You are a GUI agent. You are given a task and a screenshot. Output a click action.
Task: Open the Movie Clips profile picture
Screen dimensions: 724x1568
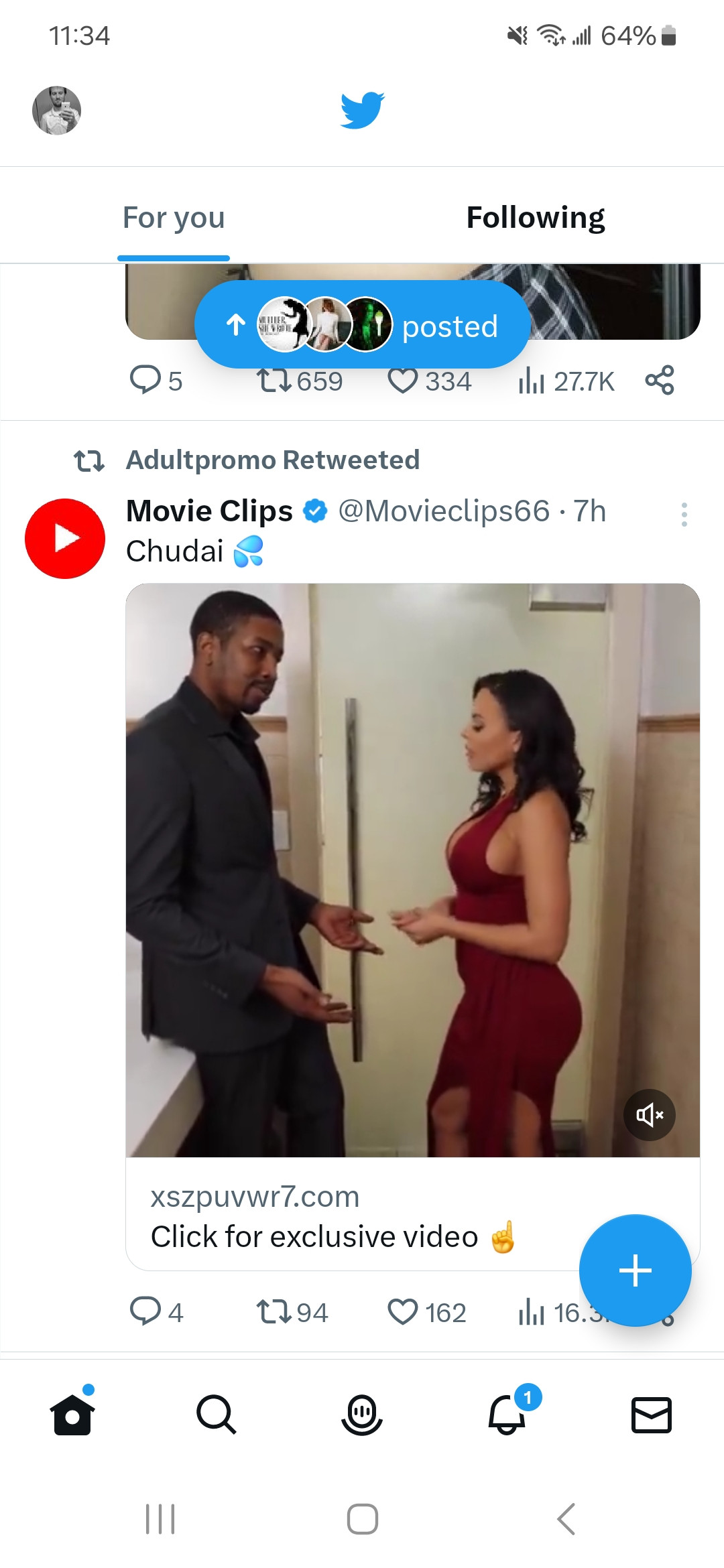click(65, 539)
